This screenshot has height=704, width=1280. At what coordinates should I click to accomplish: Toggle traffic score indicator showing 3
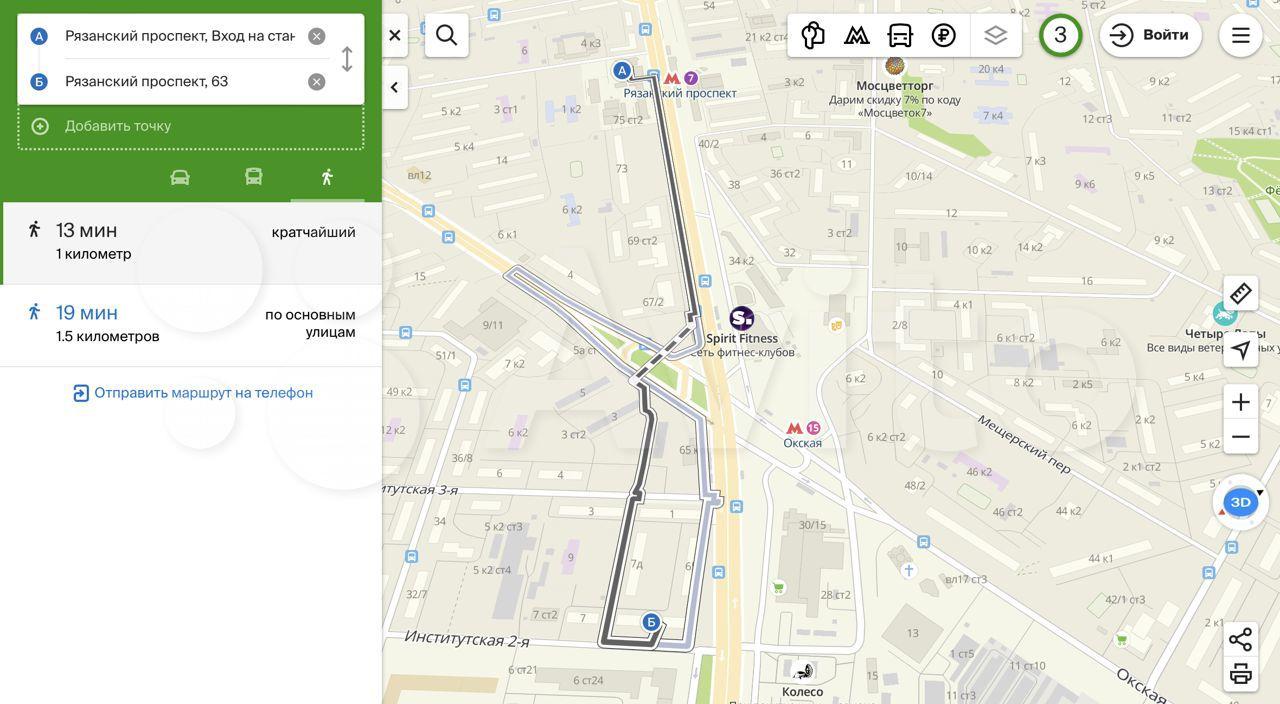click(x=1060, y=35)
